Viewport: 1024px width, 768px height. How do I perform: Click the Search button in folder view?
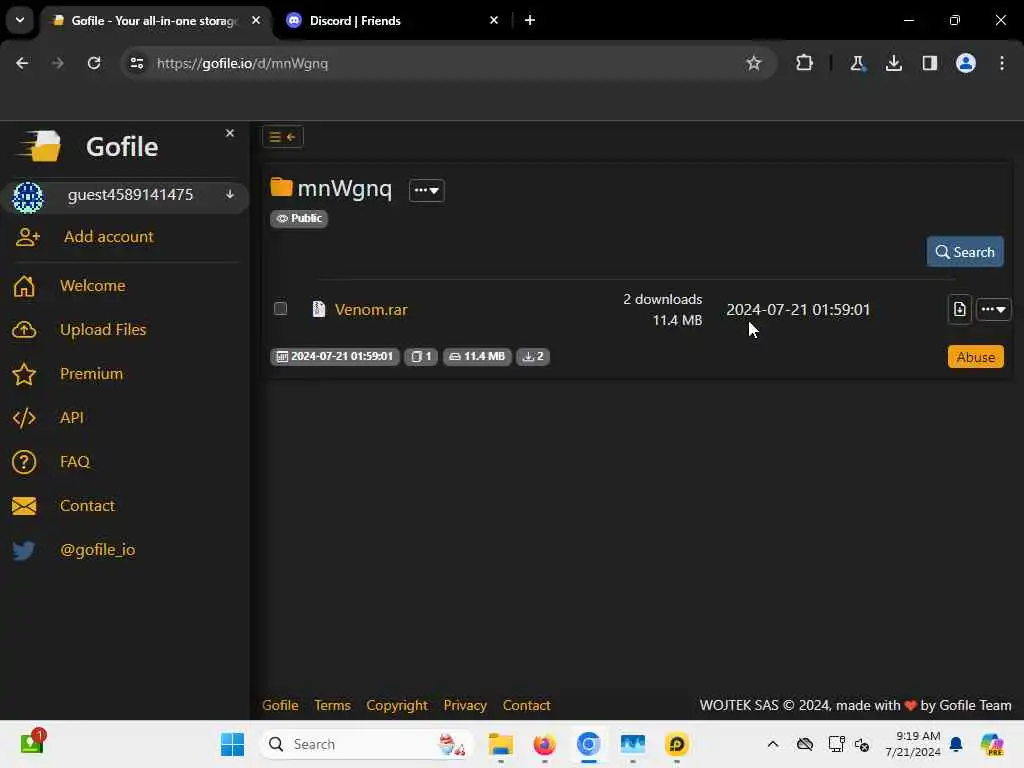[965, 251]
